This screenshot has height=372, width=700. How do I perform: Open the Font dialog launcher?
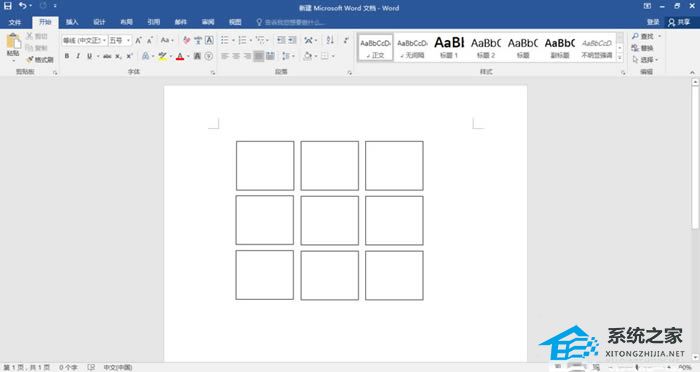coord(213,72)
